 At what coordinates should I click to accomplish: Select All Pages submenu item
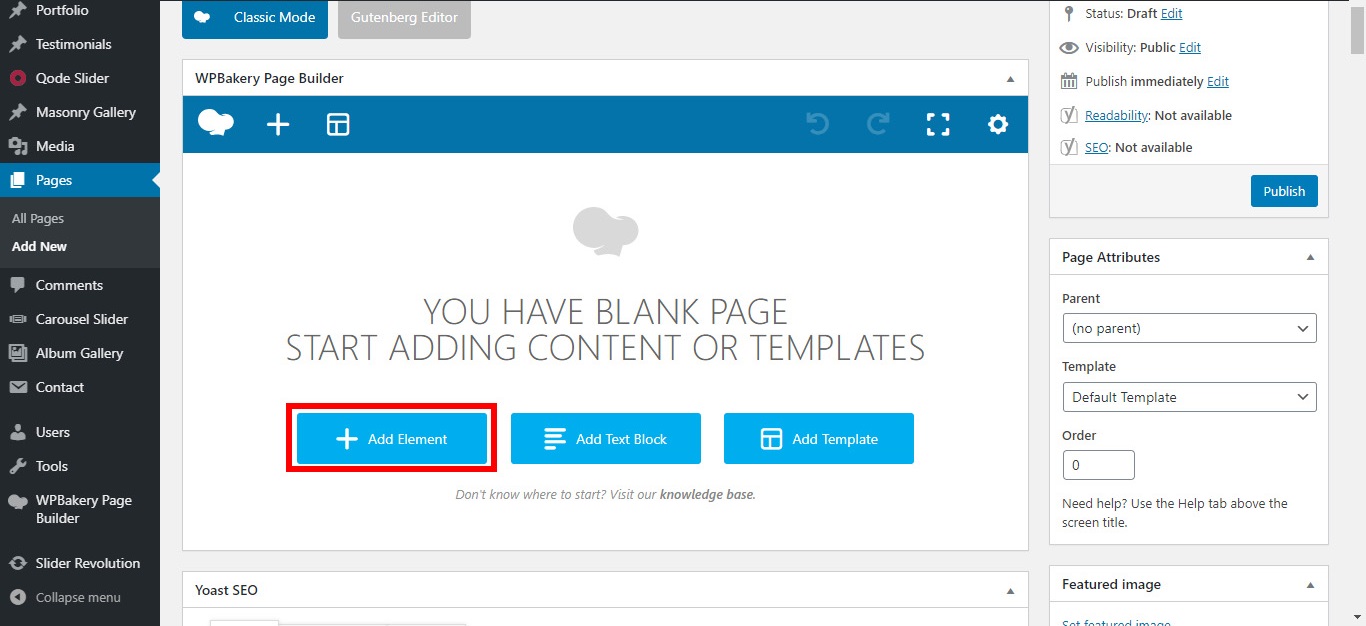[x=38, y=218]
